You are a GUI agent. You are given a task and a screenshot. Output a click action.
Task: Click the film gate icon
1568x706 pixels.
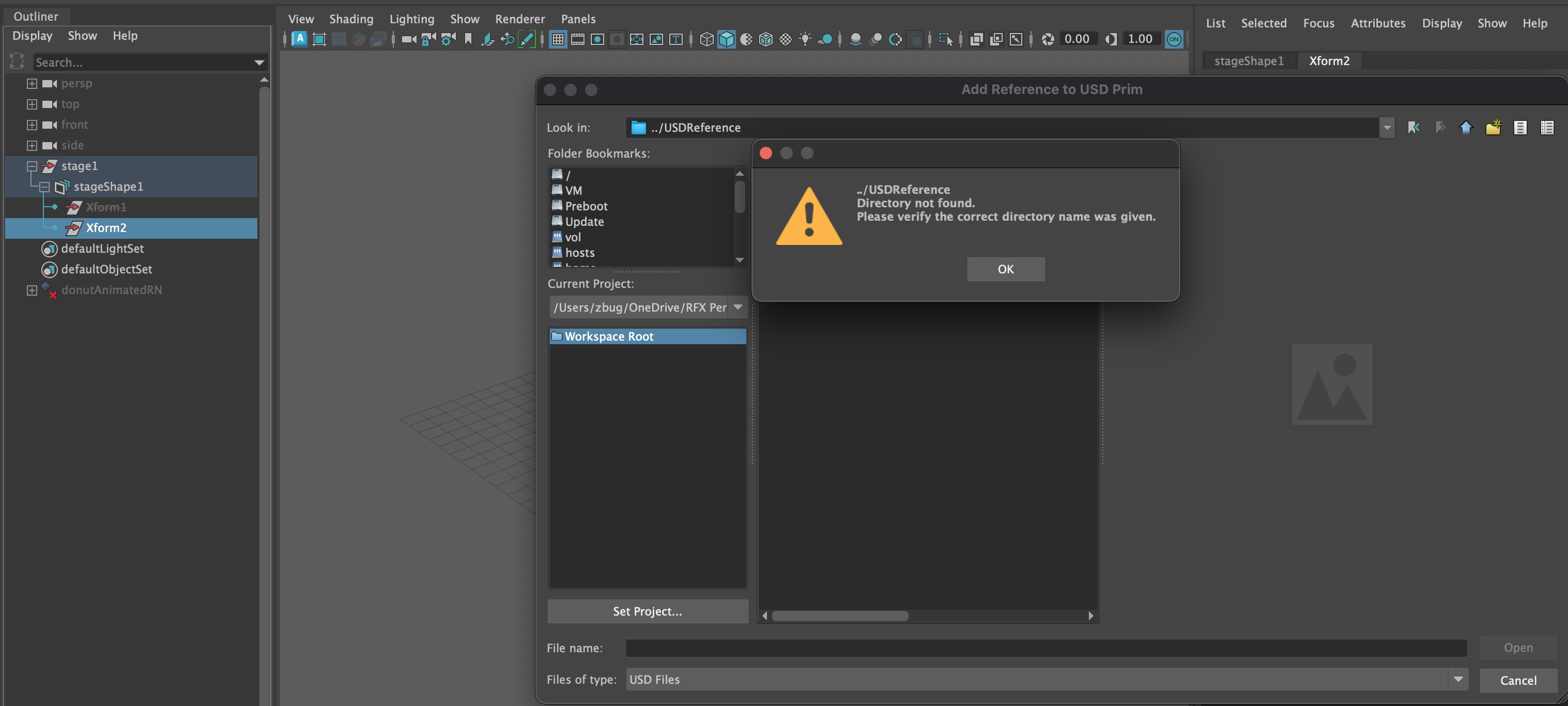[x=578, y=40]
